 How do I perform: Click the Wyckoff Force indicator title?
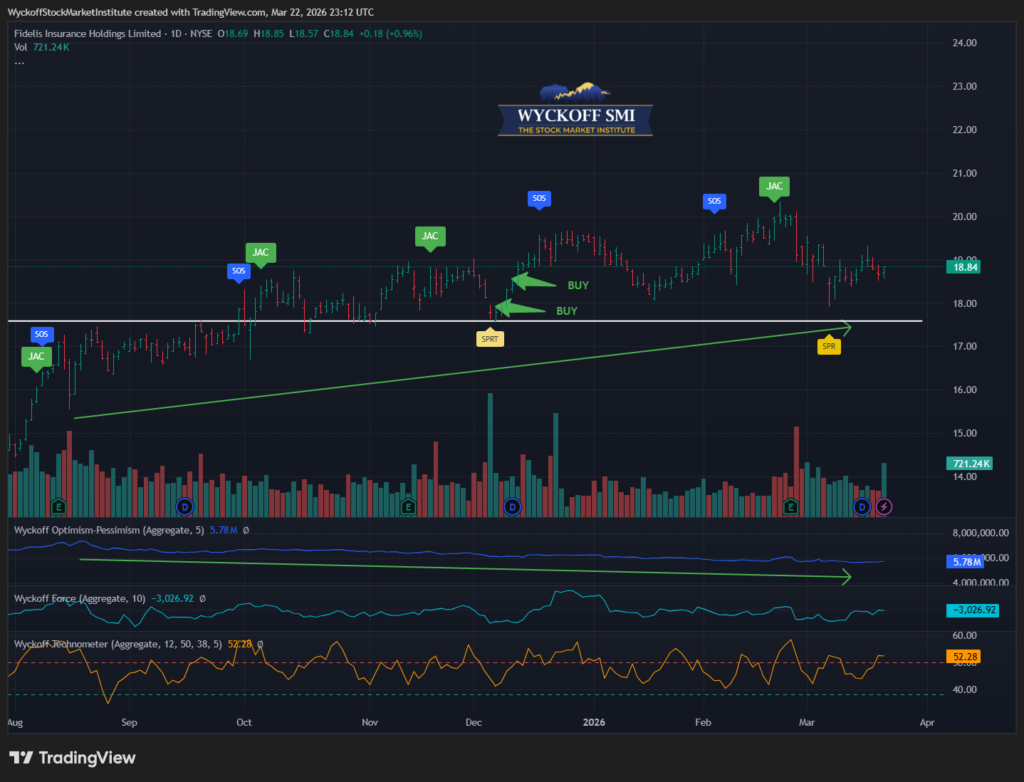[x=80, y=598]
